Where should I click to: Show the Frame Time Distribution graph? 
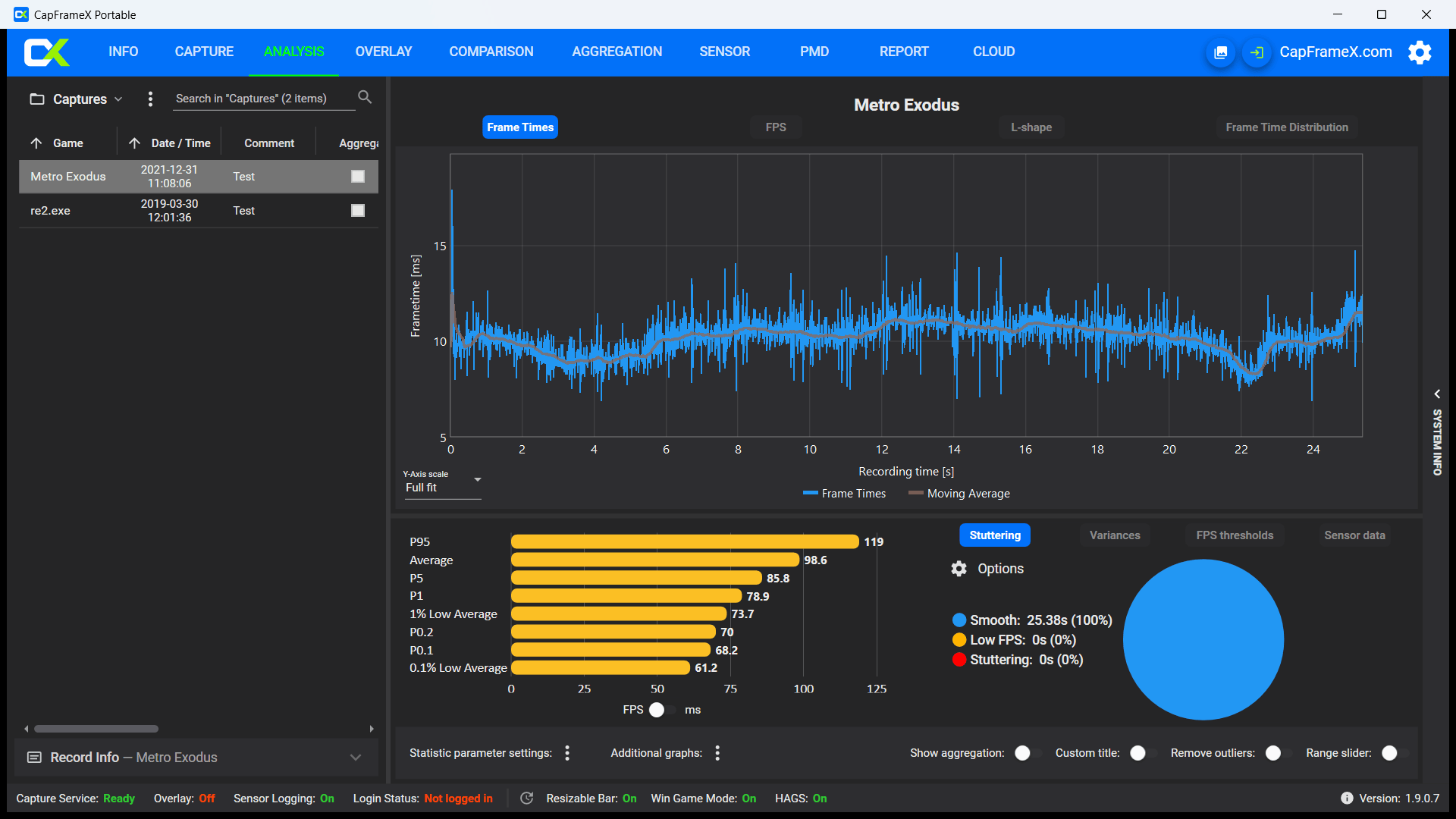(1287, 127)
